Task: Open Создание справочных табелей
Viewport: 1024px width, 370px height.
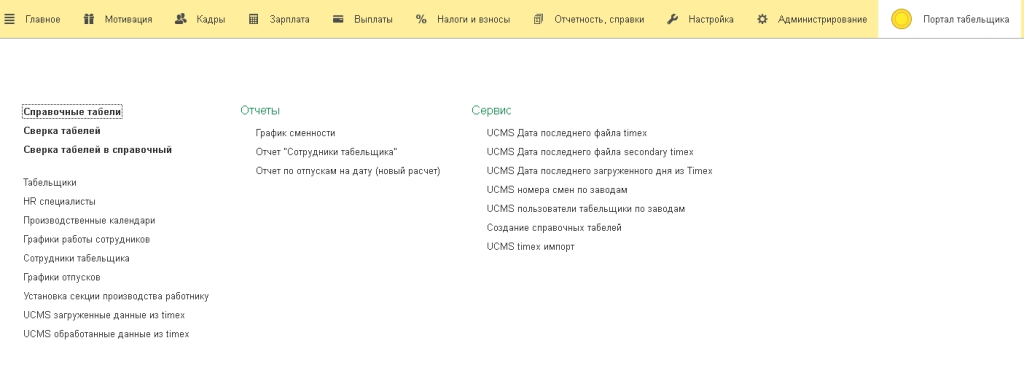Action: (554, 228)
